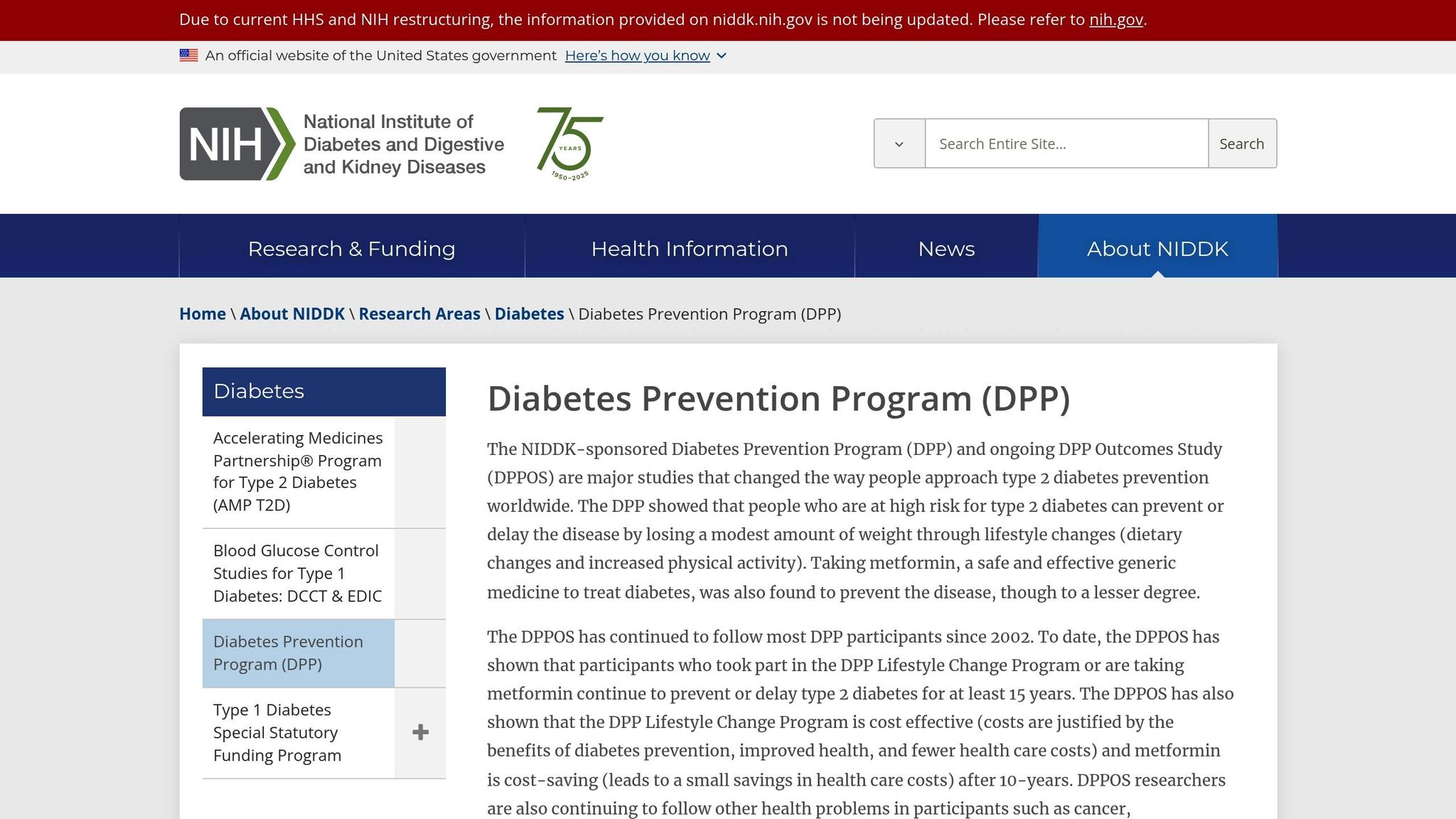Open Accelerating Medicines Partnership Program sidebar link

(x=299, y=471)
